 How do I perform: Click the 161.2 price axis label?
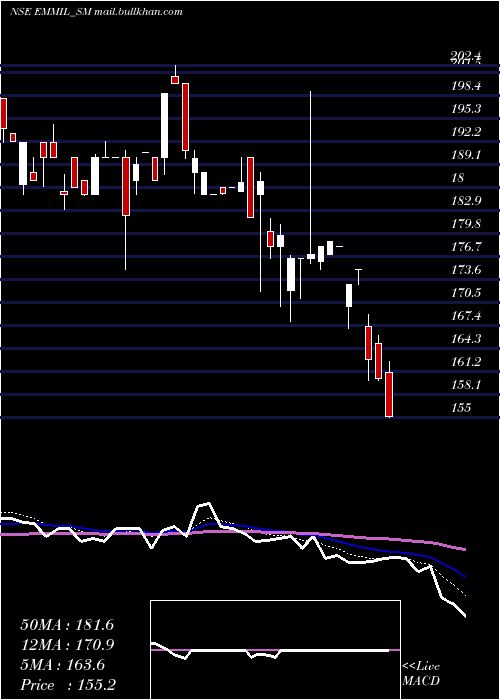tap(466, 362)
